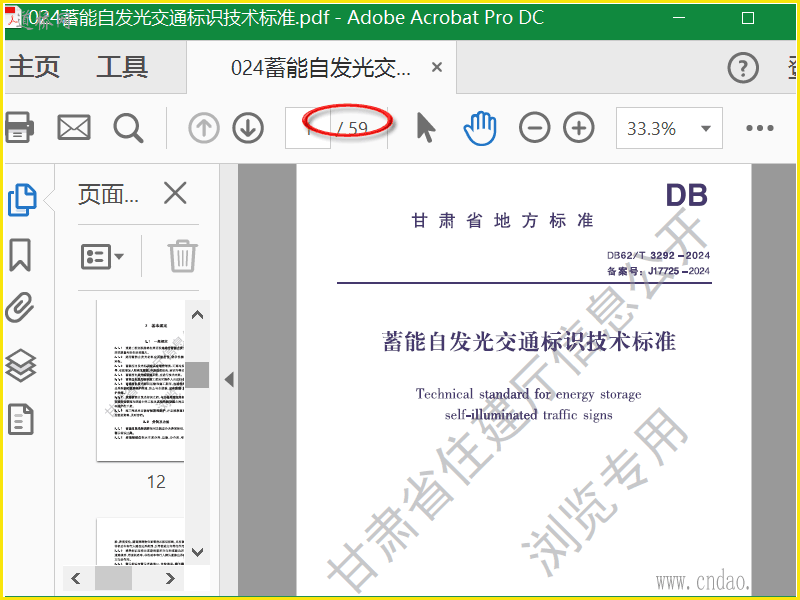Screen dimensions: 800x600
Task: Minimize the Acrobat window
Action: click(679, 18)
